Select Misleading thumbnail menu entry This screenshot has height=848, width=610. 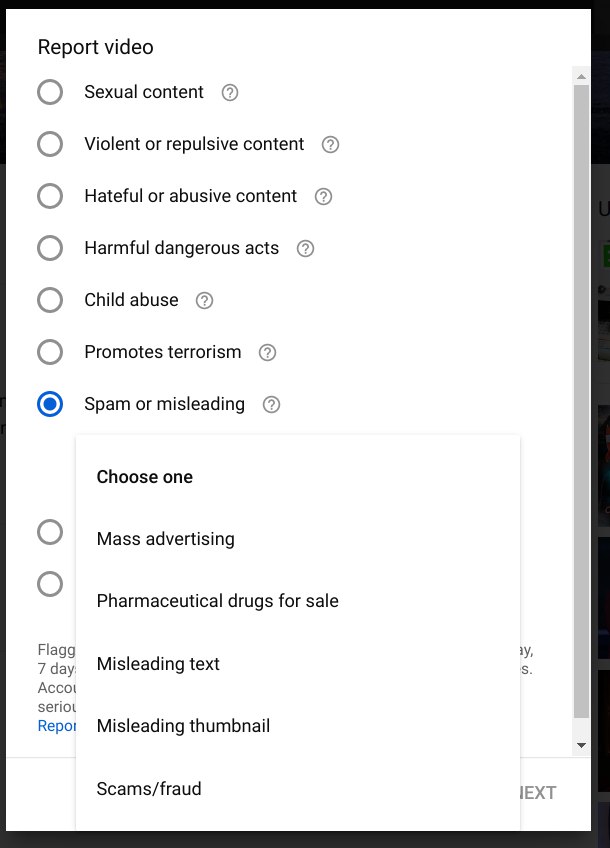pyautogui.click(x=184, y=726)
